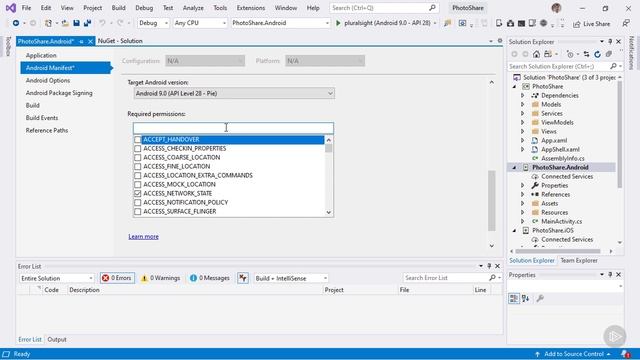Image resolution: width=640 pixels, height=360 pixels.
Task: Open the Build menu
Action: [118, 8]
